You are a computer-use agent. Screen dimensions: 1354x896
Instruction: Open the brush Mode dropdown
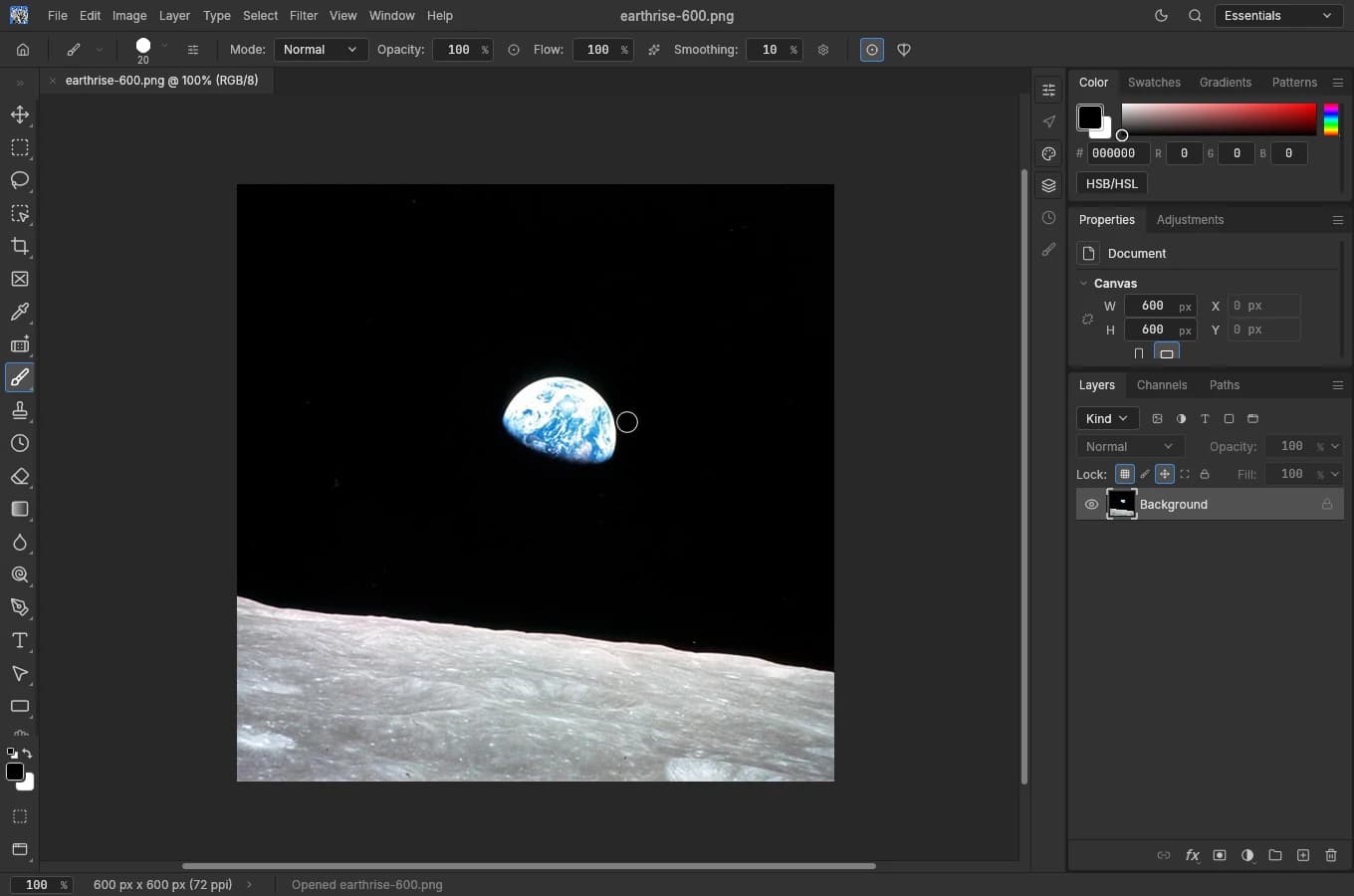[x=321, y=50]
